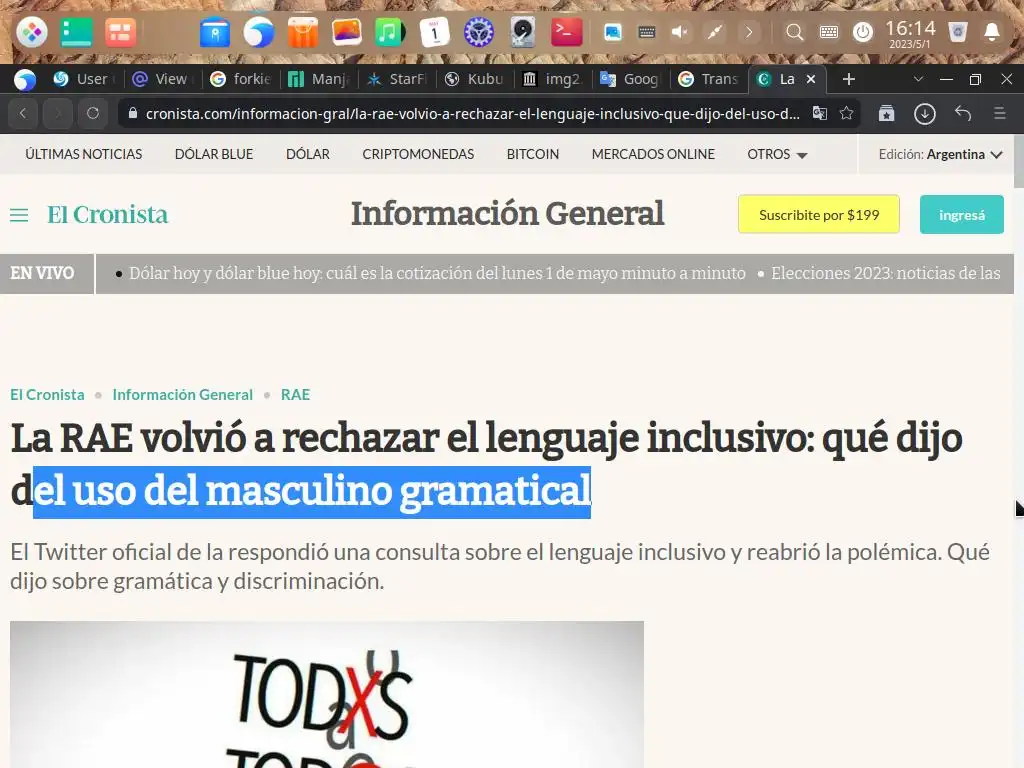The image size is (1024, 768).
Task: Open El Cronista breadcrumb link
Action: [47, 394]
